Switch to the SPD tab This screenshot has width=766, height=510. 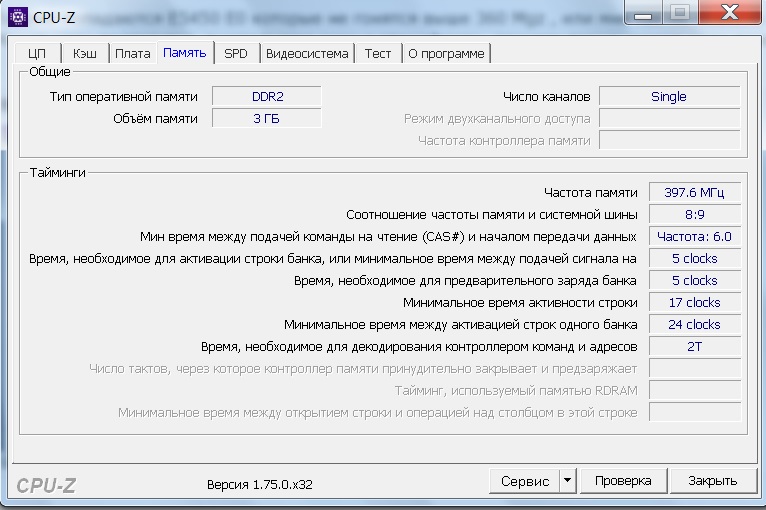(235, 53)
